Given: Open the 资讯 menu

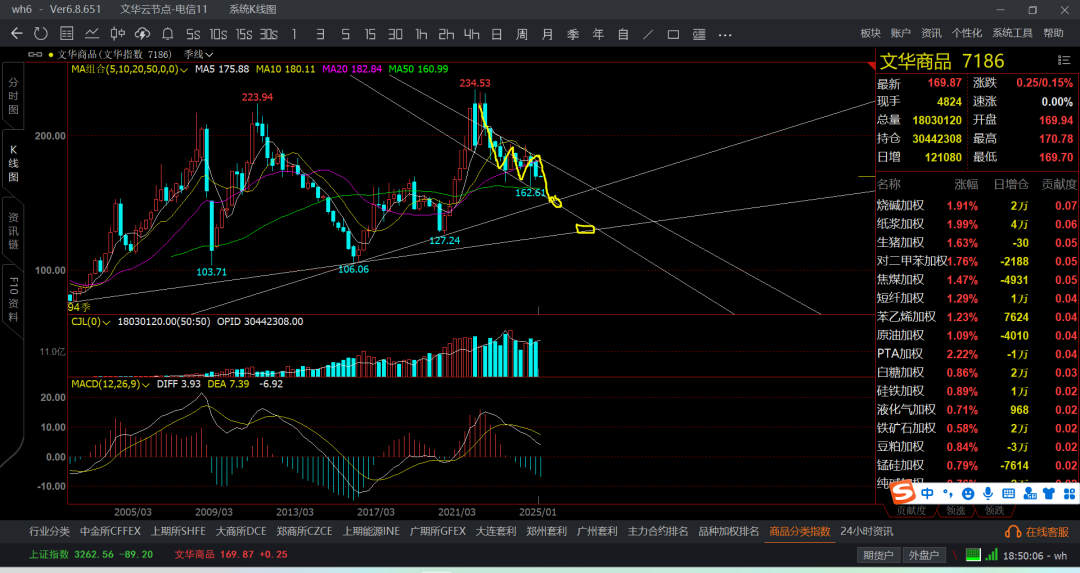Looking at the screenshot, I should pos(931,33).
